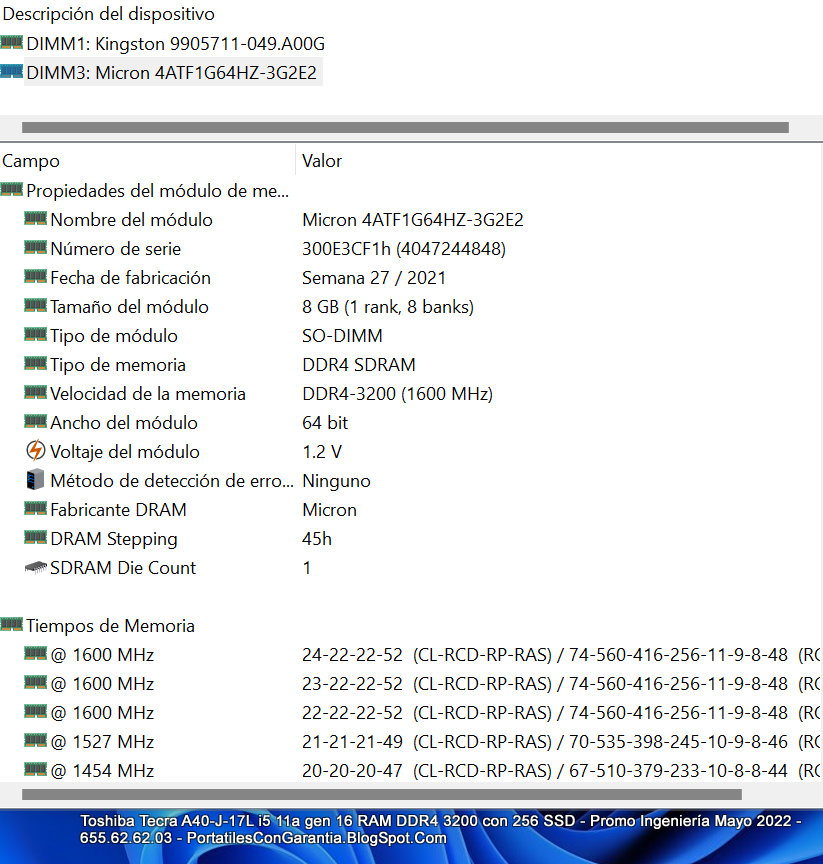Image resolution: width=823 pixels, height=864 pixels.
Task: Click the memory icon beside Velocidad de la memoria
Action: coord(36,393)
